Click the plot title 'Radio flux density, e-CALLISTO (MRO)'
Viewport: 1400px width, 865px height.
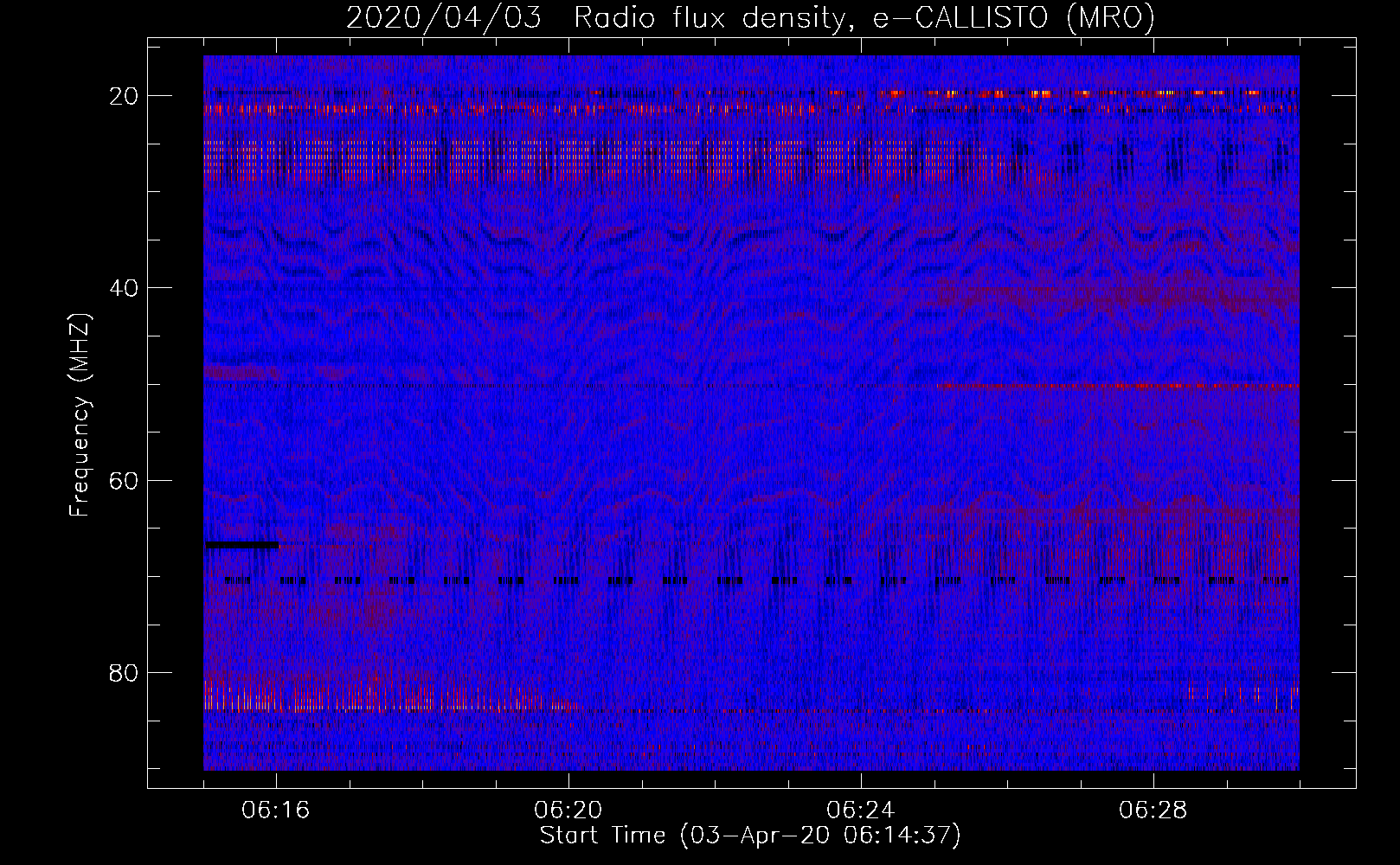pos(864,17)
